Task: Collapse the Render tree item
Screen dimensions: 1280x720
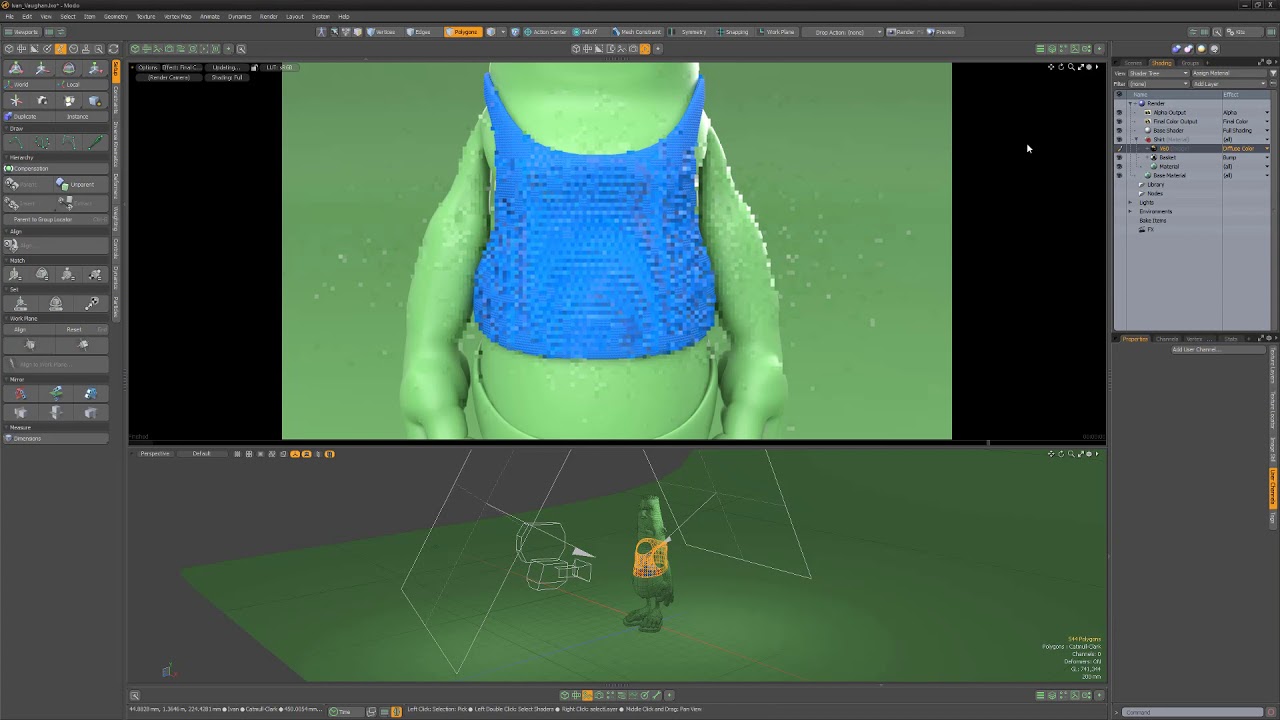Action: 1130,103
